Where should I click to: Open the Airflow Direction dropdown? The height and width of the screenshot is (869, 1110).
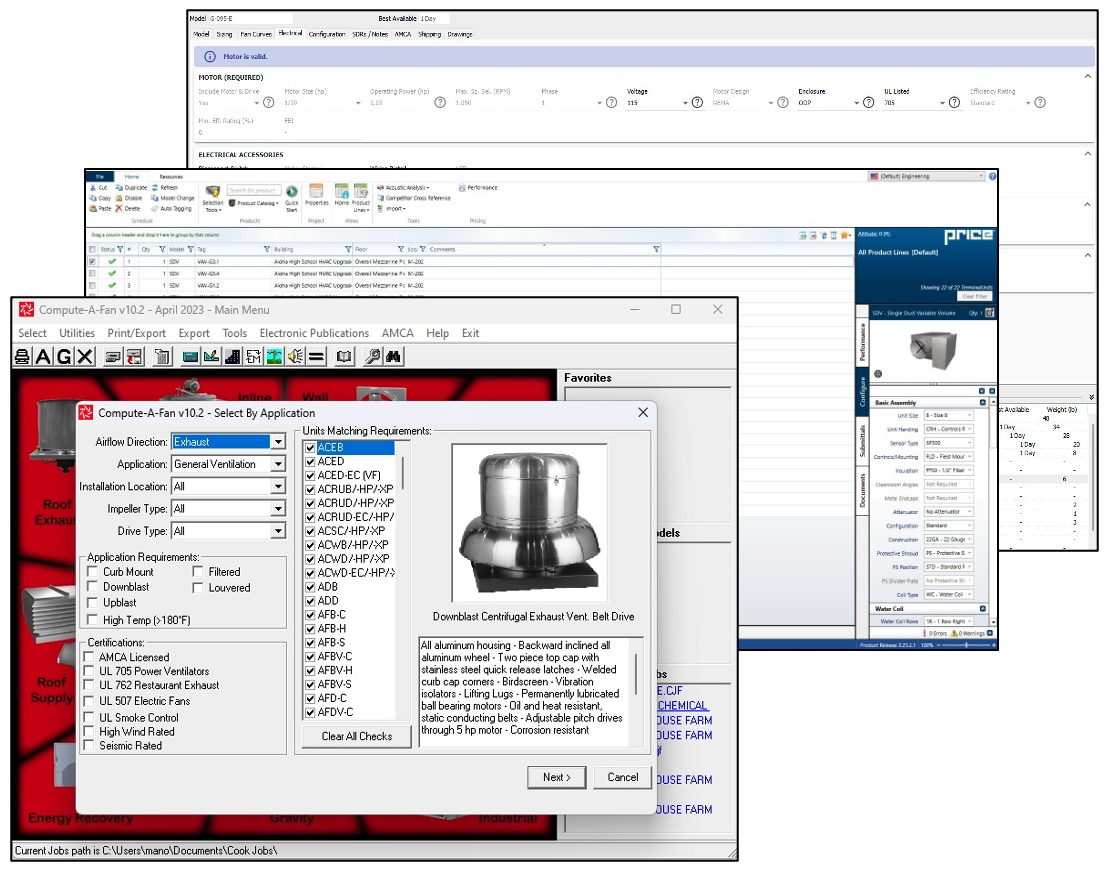click(278, 442)
